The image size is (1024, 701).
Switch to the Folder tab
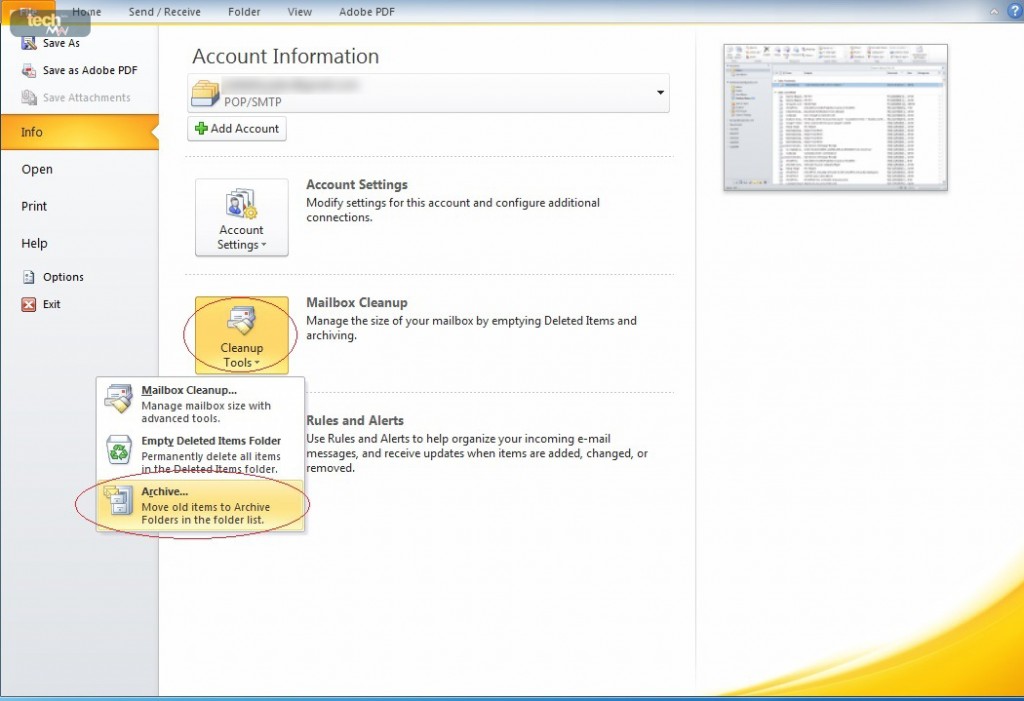point(244,12)
